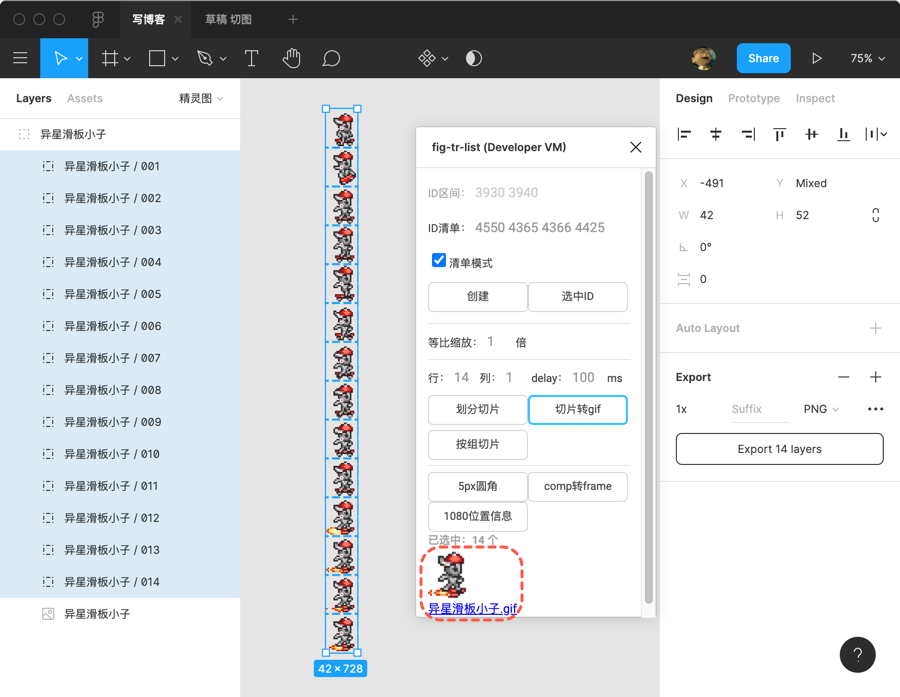This screenshot has height=697, width=900.
Task: Uncheck the 清单模式 checkbox
Action: click(438, 260)
